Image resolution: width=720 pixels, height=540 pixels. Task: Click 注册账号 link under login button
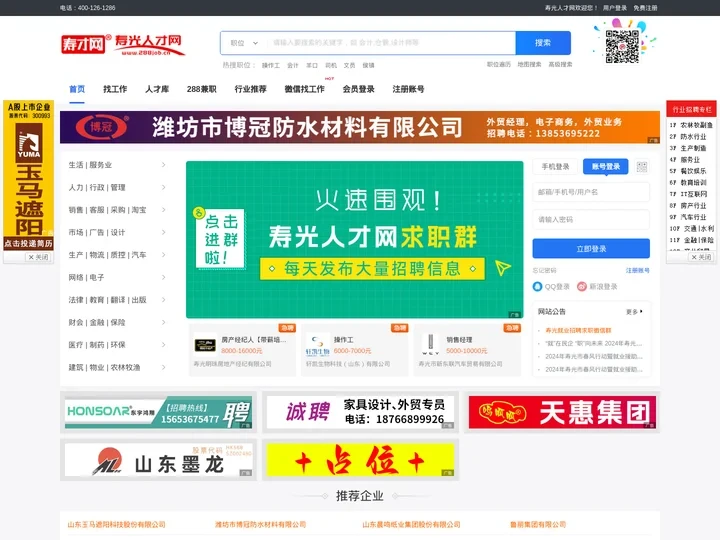[638, 270]
